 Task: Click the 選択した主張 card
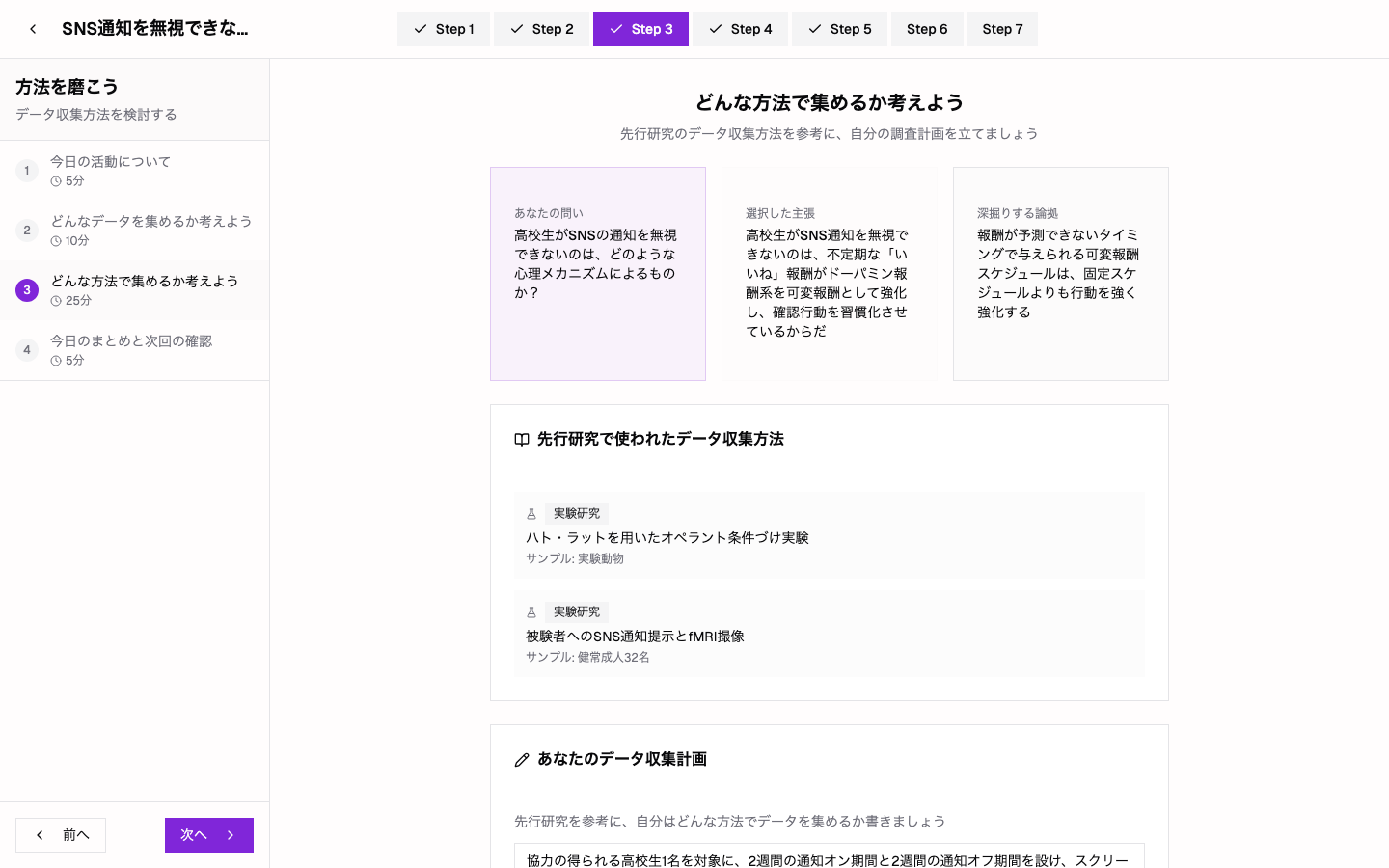point(830,274)
